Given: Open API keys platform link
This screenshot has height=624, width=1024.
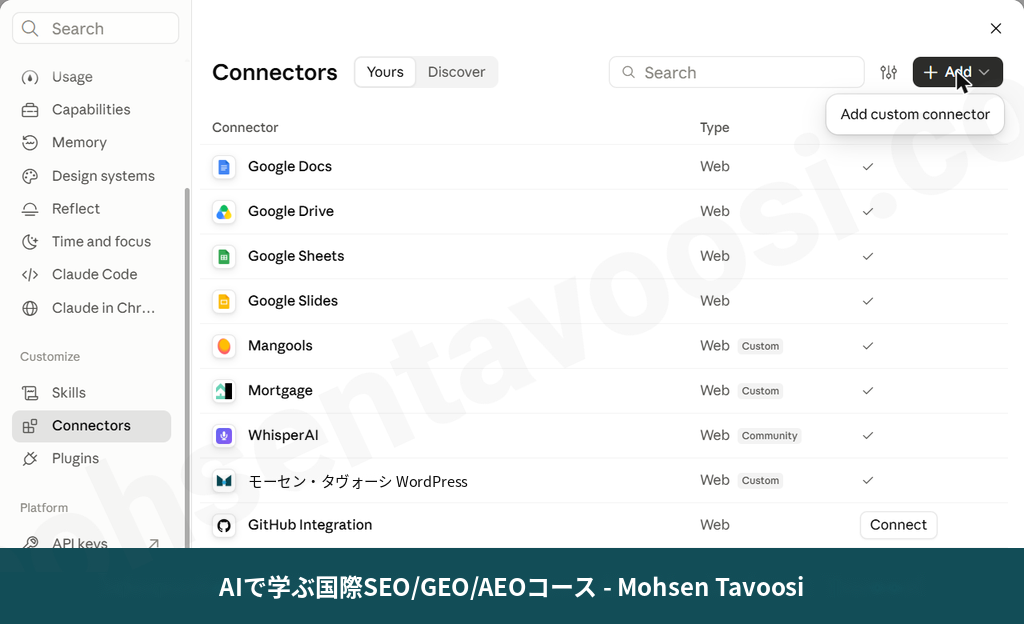Looking at the screenshot, I should (91, 542).
